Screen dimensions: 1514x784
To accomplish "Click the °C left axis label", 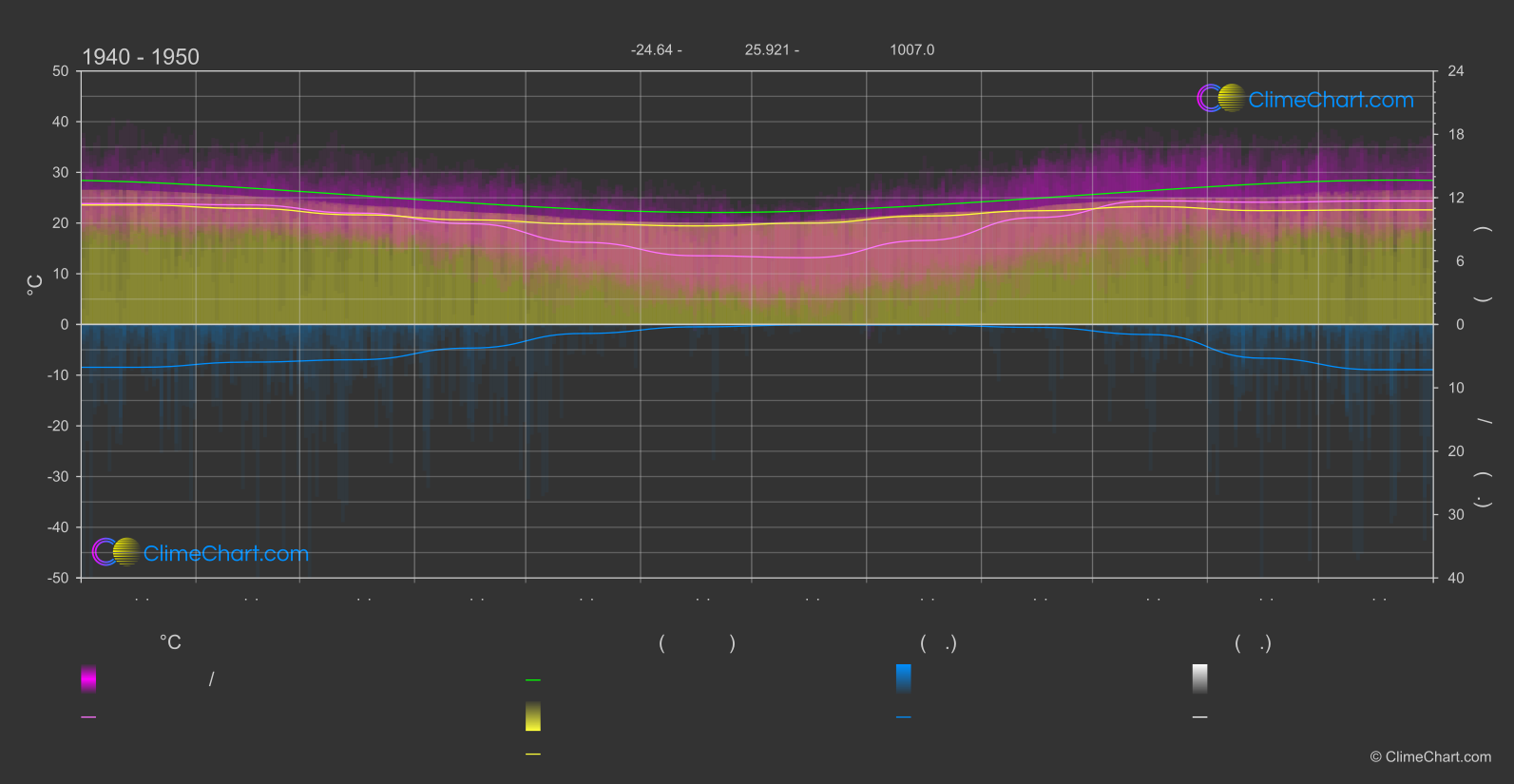I will (35, 285).
